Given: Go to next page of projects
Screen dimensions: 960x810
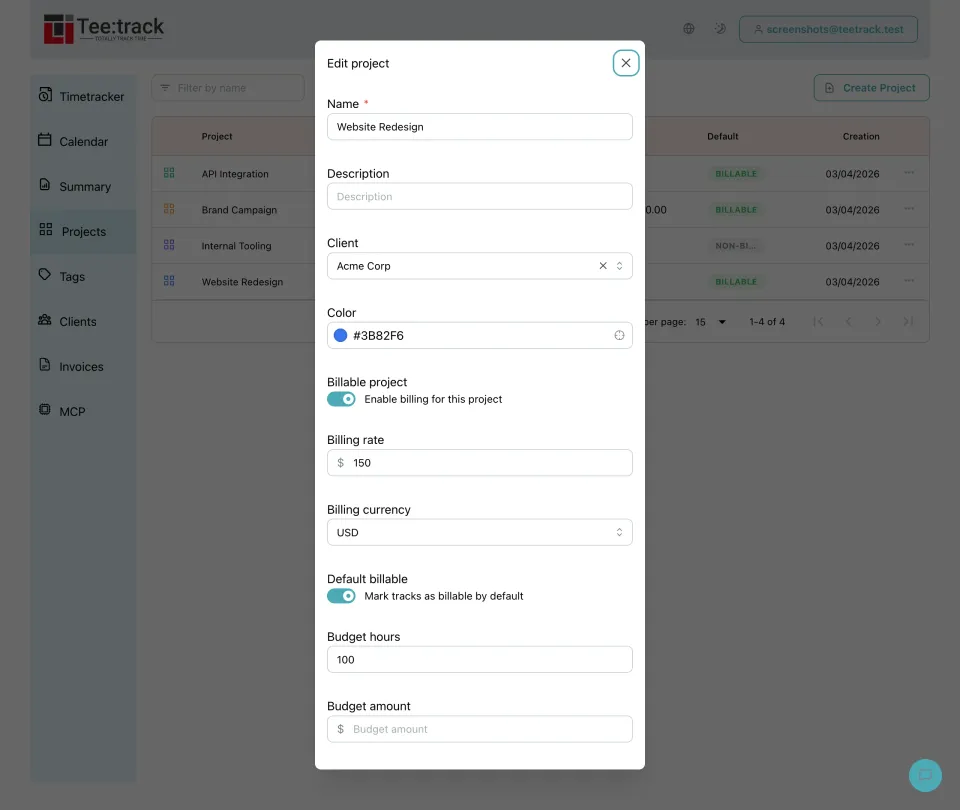Looking at the screenshot, I should point(878,321).
